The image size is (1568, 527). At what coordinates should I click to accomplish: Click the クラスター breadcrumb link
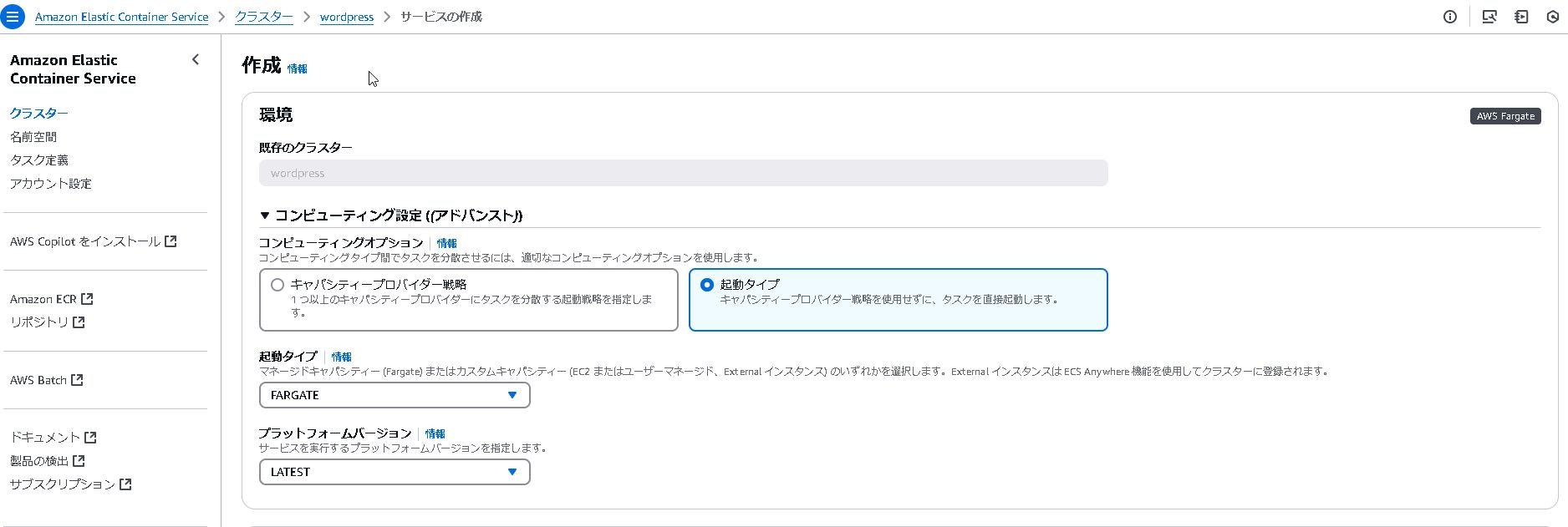pos(264,17)
